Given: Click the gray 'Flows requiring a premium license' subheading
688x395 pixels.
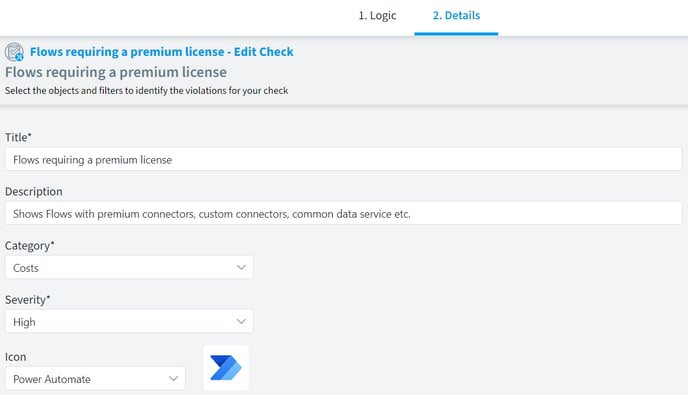Looking at the screenshot, I should (116, 72).
